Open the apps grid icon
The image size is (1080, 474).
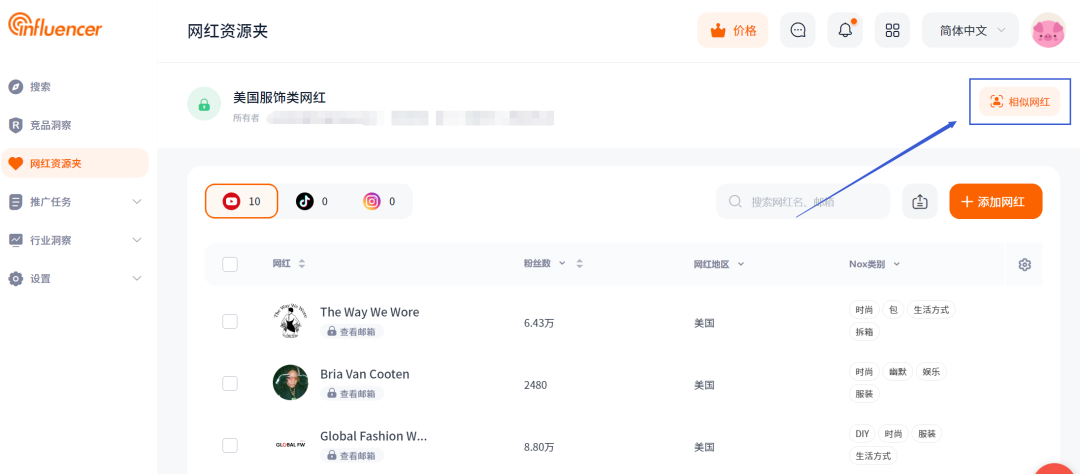[x=893, y=30]
